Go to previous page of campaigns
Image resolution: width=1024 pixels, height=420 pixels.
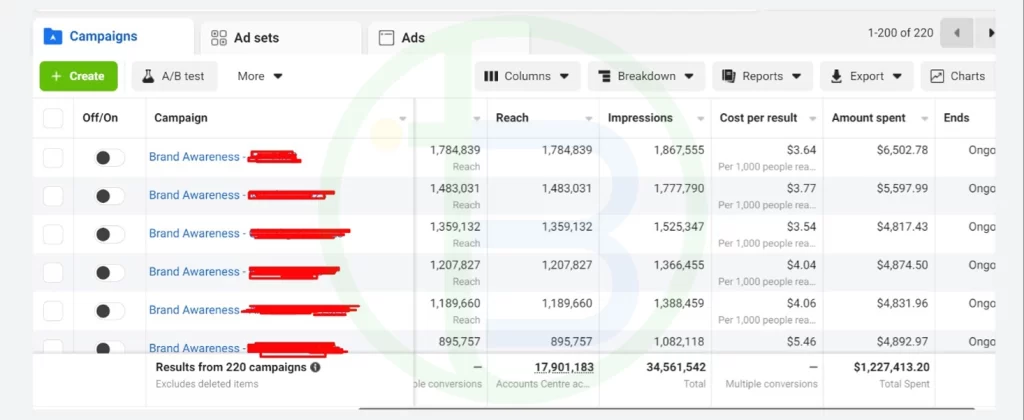957,33
